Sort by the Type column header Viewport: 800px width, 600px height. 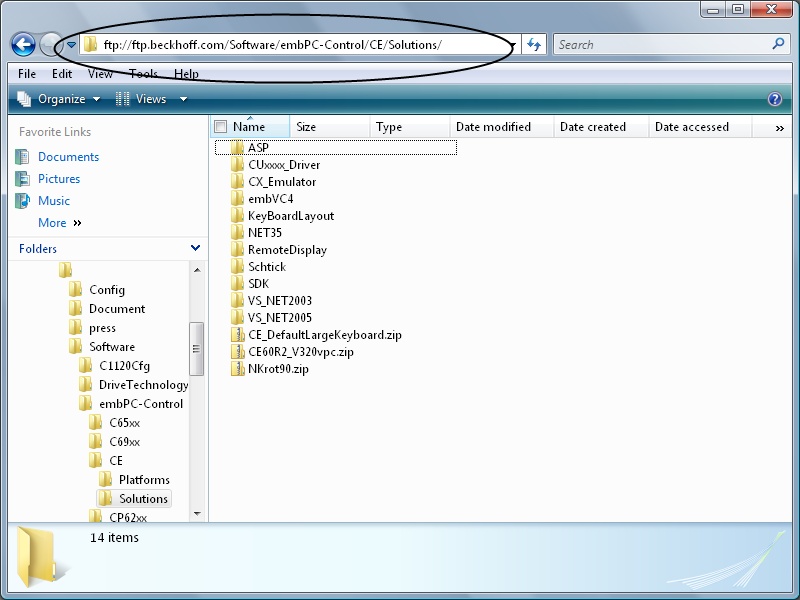click(410, 127)
